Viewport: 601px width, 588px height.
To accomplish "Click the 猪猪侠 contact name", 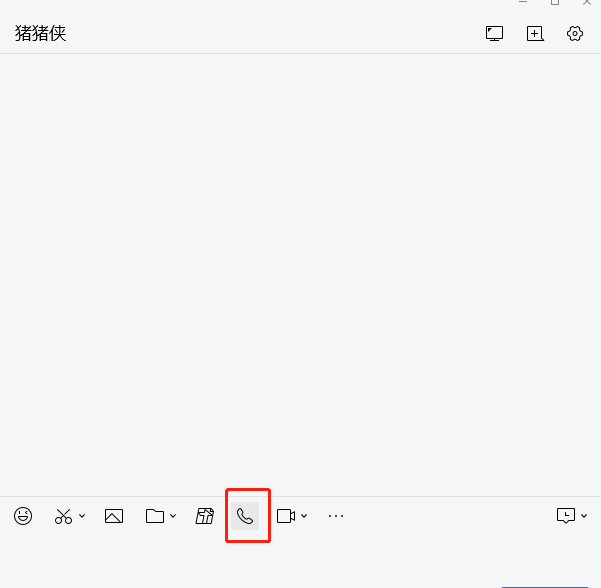I will point(41,33).
